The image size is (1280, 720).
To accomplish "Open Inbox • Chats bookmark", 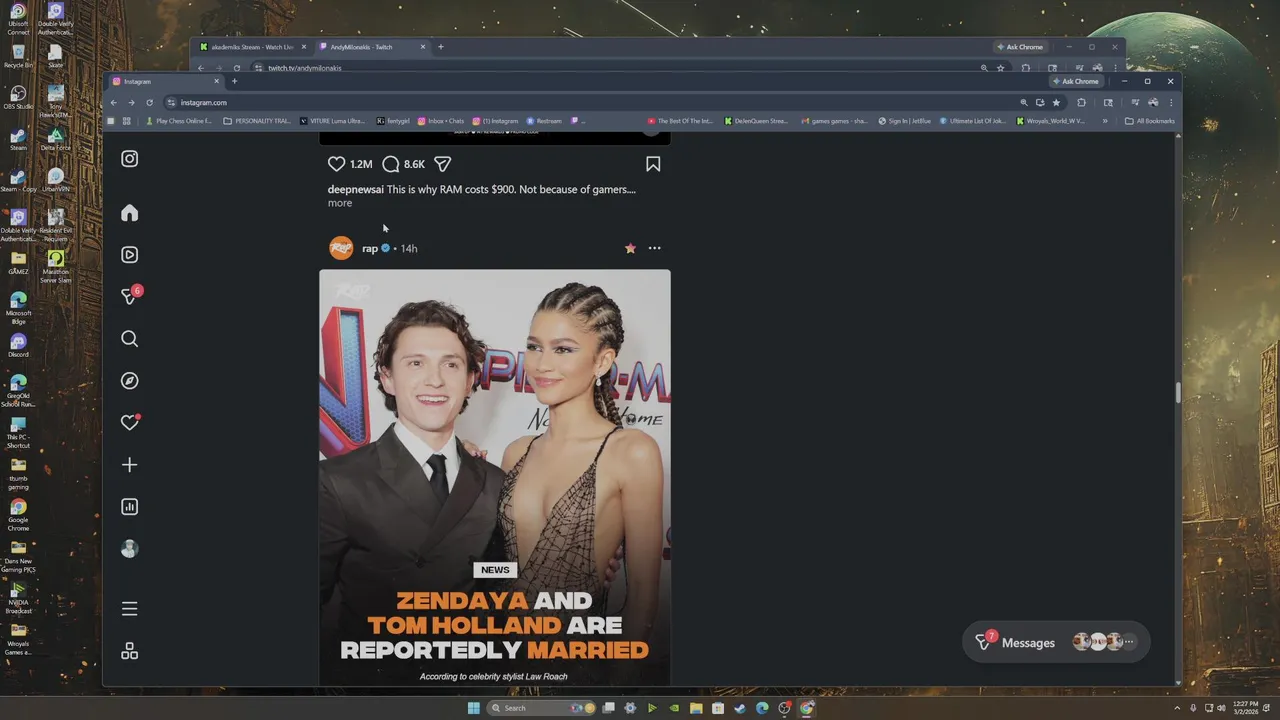I will 441,121.
